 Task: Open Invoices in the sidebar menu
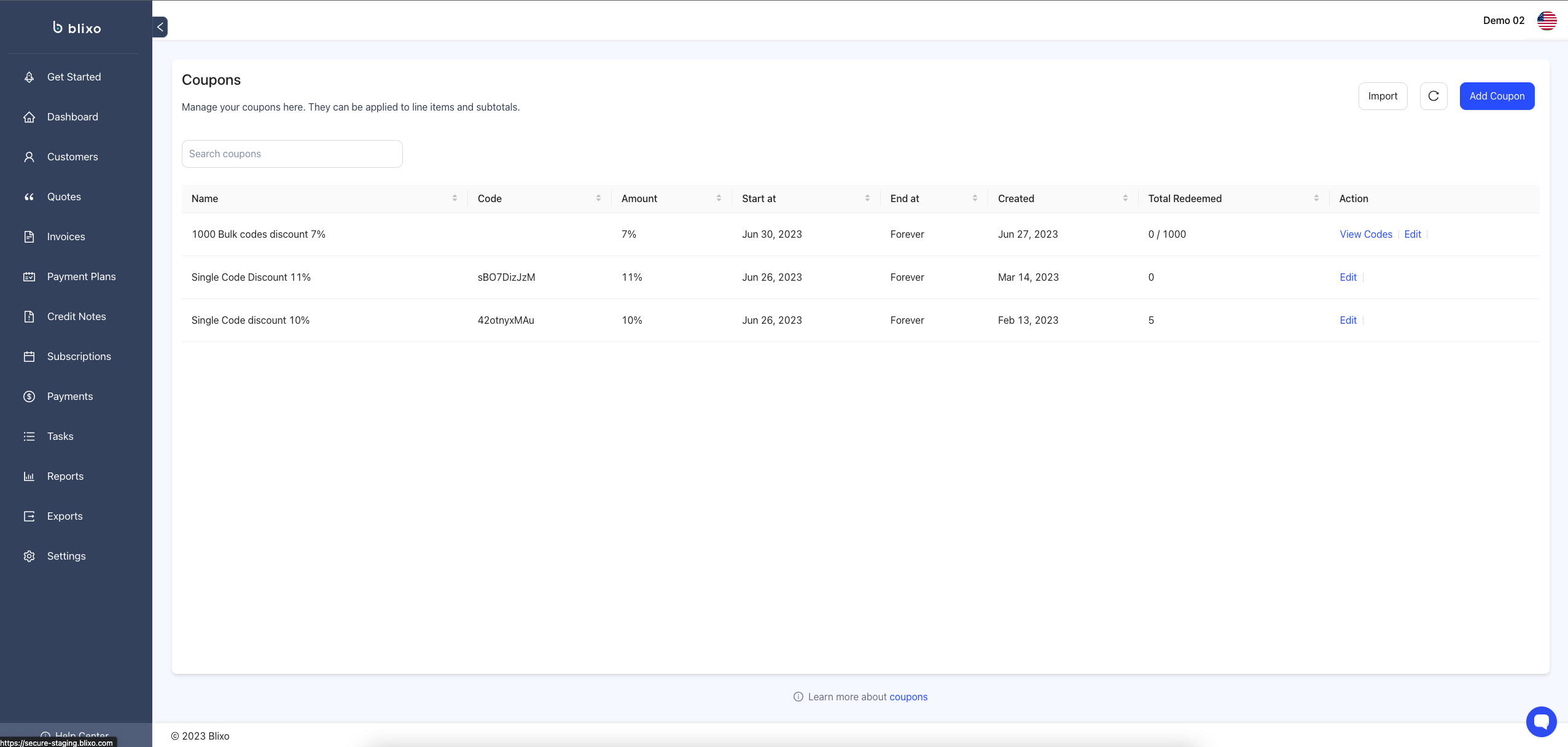tap(66, 237)
